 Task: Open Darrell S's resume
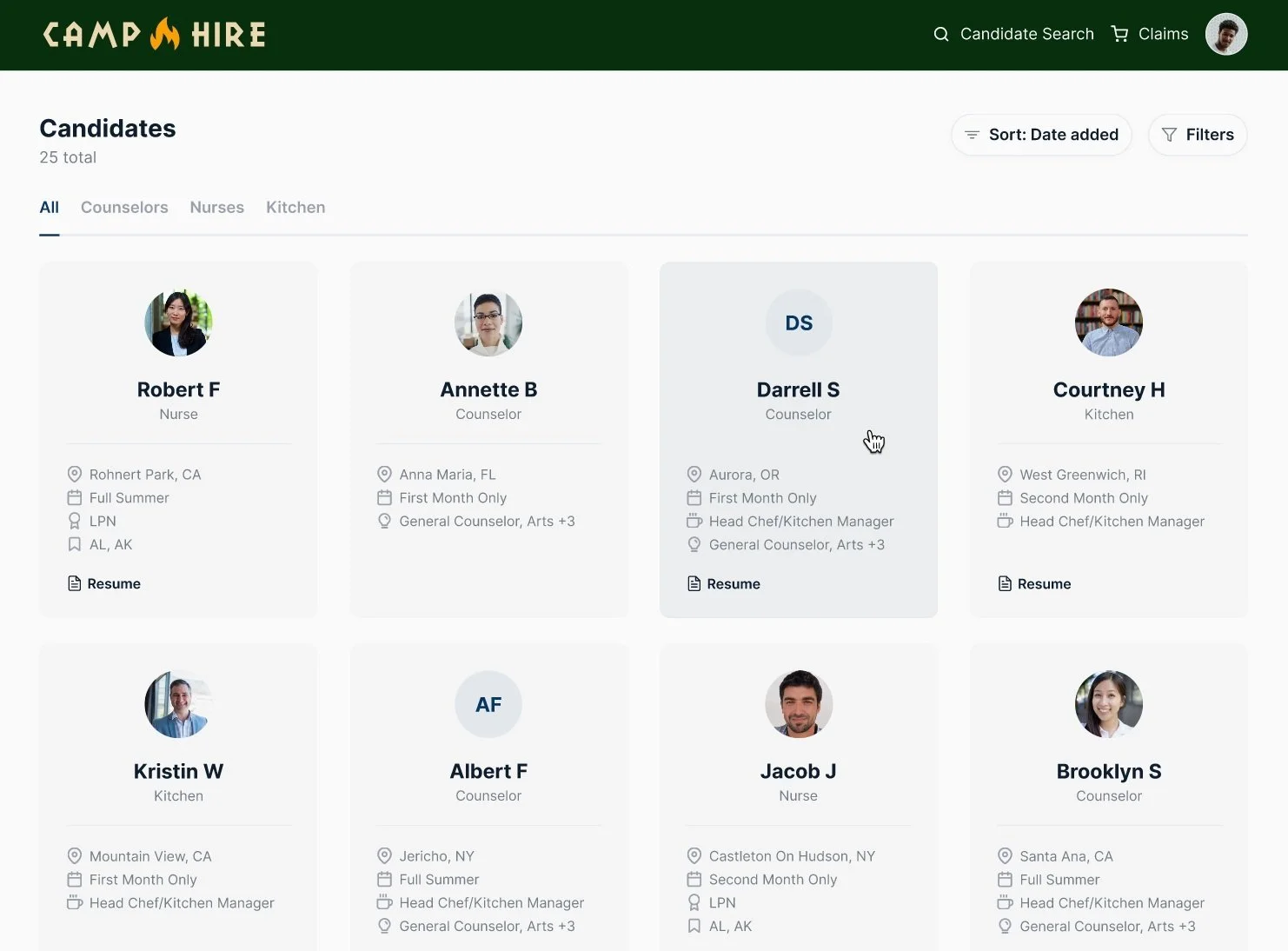(724, 584)
